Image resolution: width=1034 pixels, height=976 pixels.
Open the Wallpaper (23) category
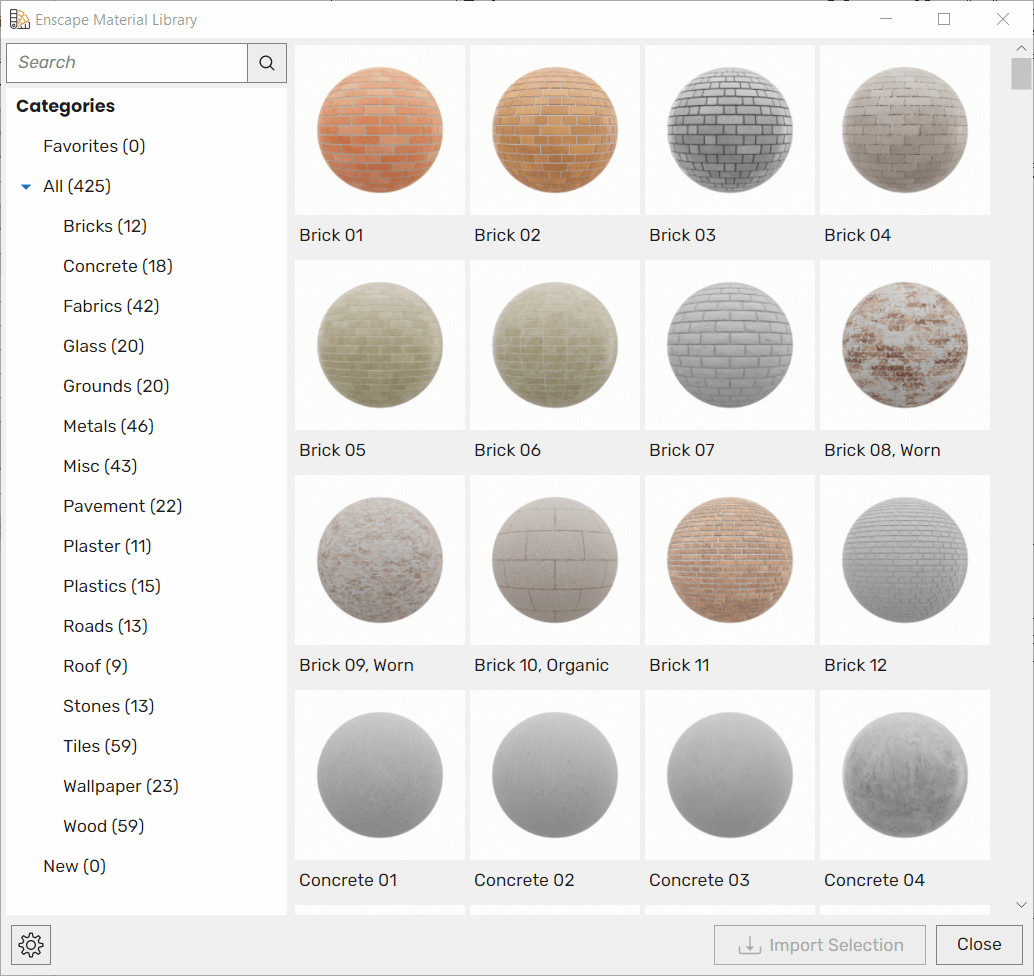[x=121, y=786]
